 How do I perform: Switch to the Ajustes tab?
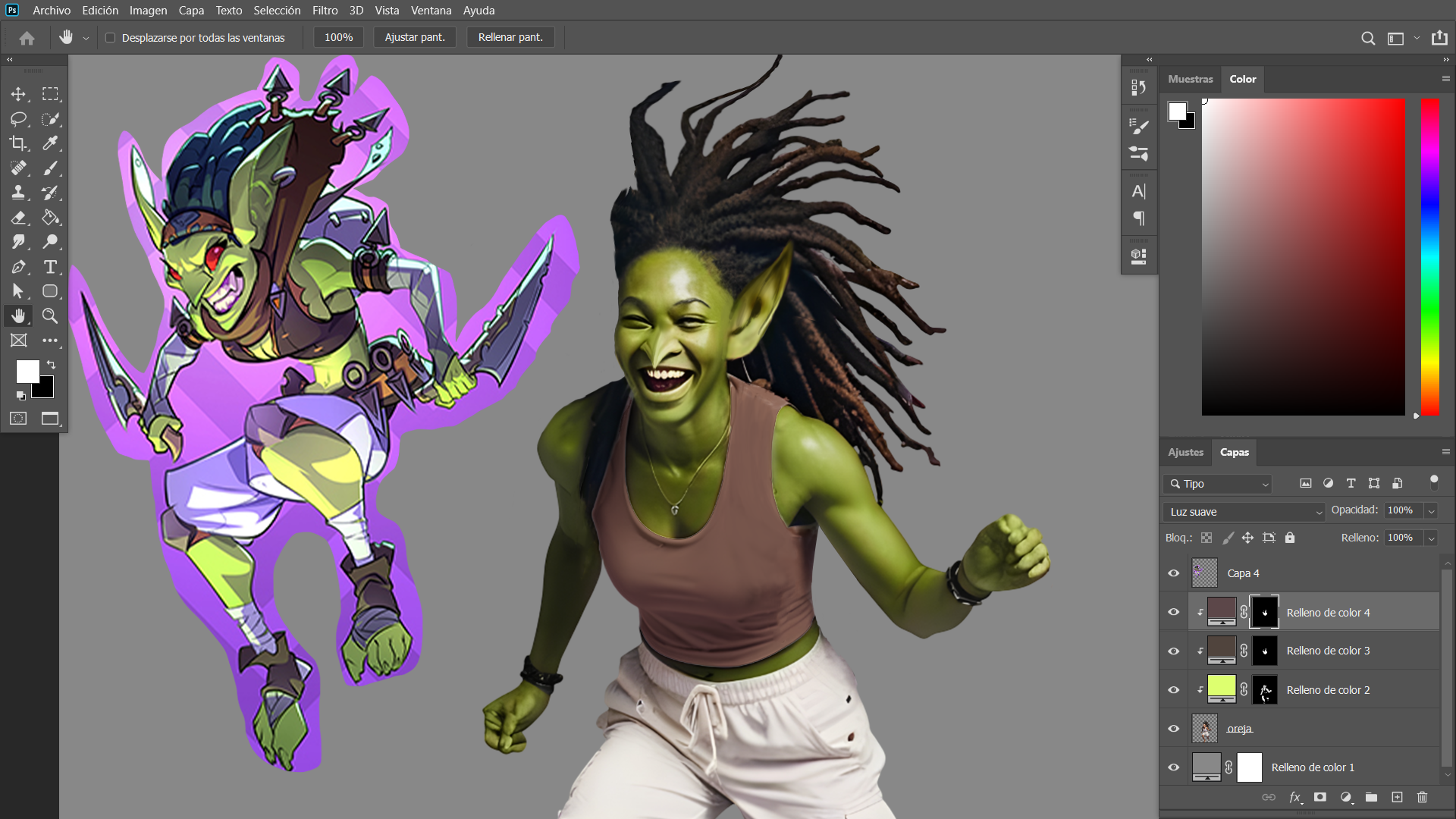[x=1185, y=452]
